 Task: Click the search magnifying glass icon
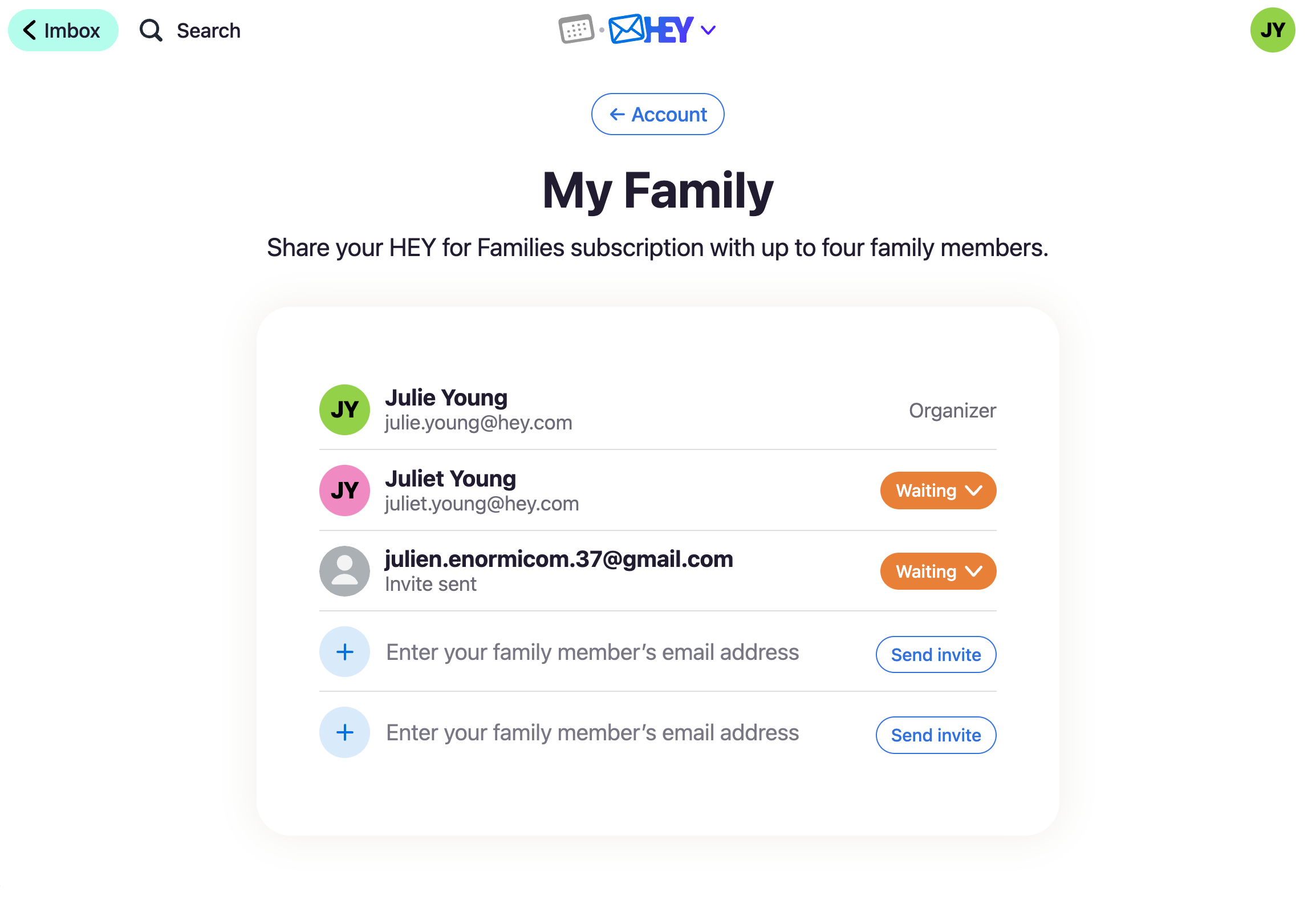151,30
